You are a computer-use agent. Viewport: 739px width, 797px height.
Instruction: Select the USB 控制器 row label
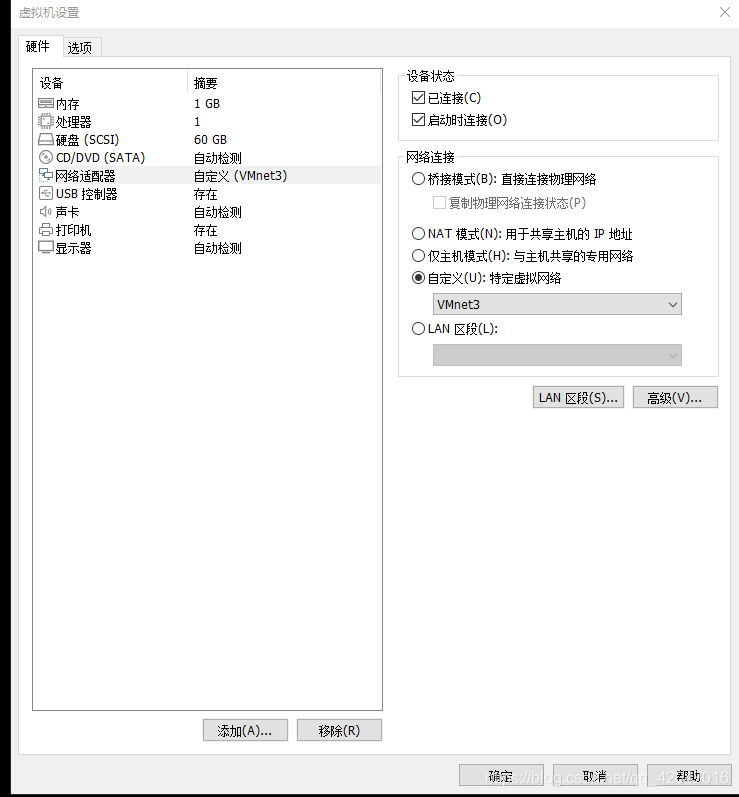(x=86, y=194)
